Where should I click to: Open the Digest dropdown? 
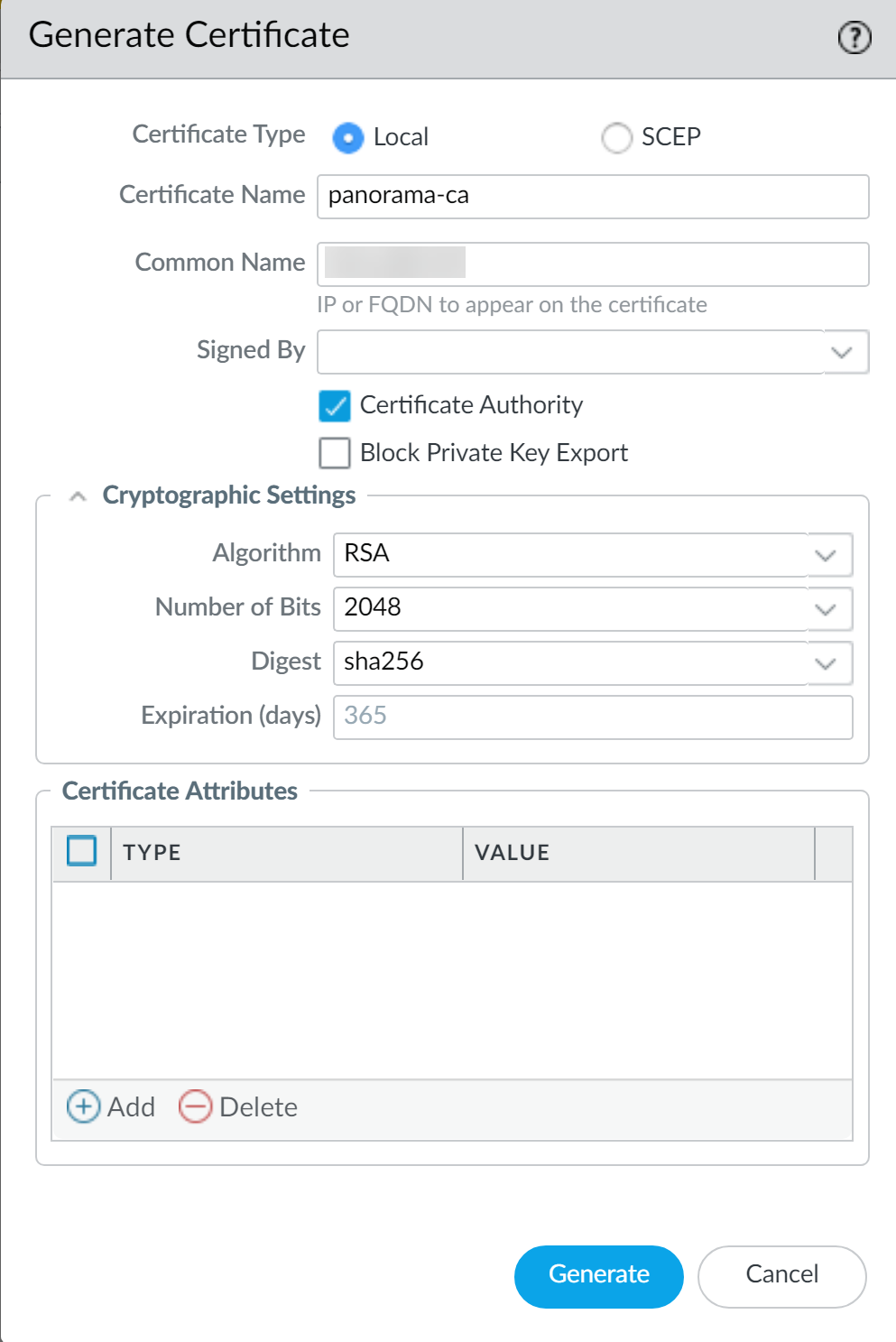[825, 663]
